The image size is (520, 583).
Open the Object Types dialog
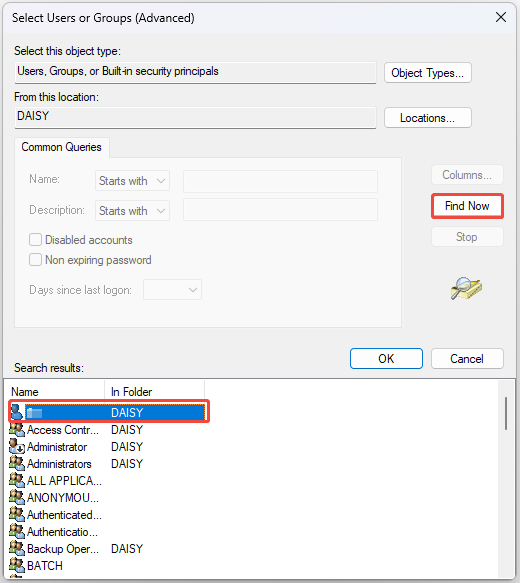point(427,73)
